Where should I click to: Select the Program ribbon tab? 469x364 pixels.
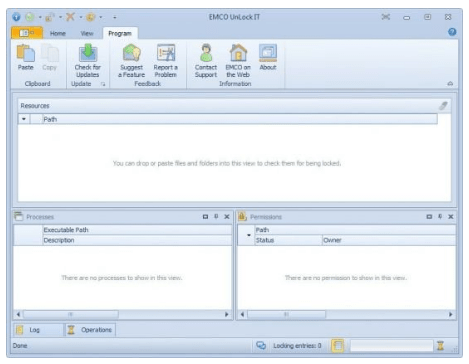click(120, 33)
